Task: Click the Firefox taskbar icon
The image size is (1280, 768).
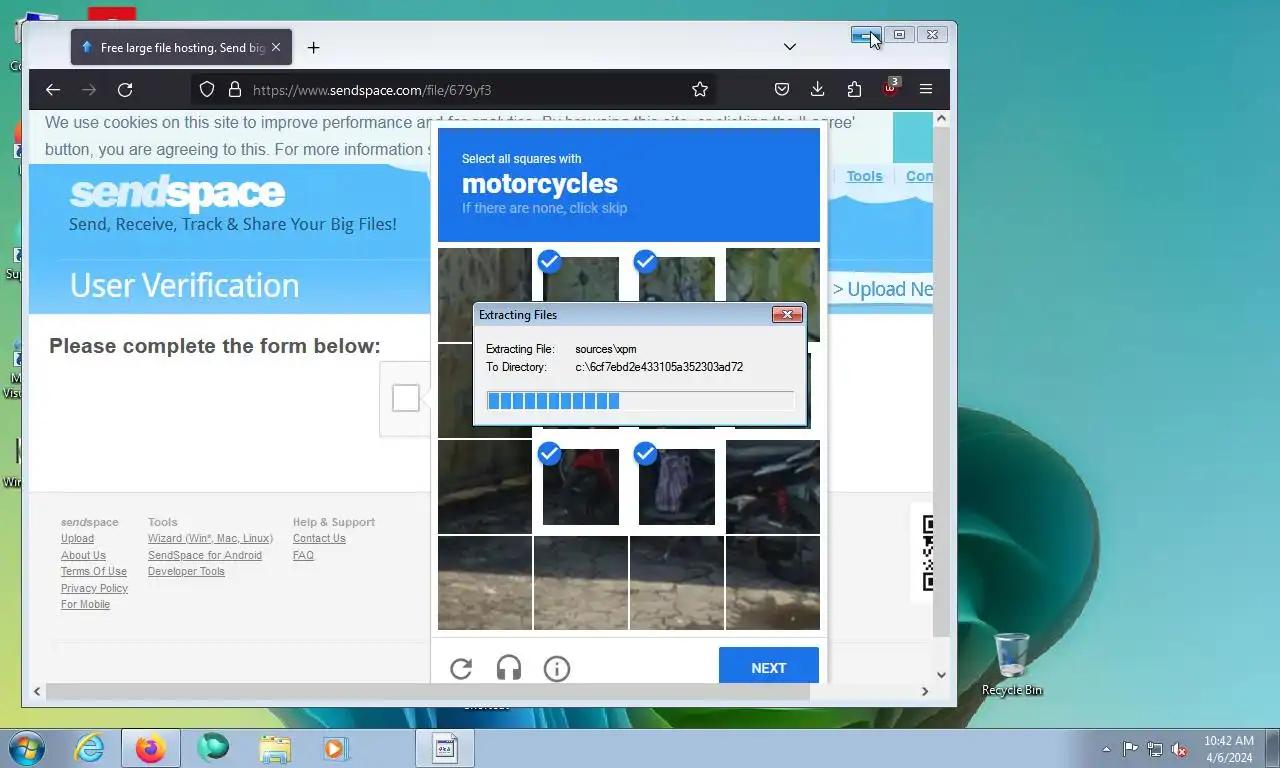Action: 150,748
